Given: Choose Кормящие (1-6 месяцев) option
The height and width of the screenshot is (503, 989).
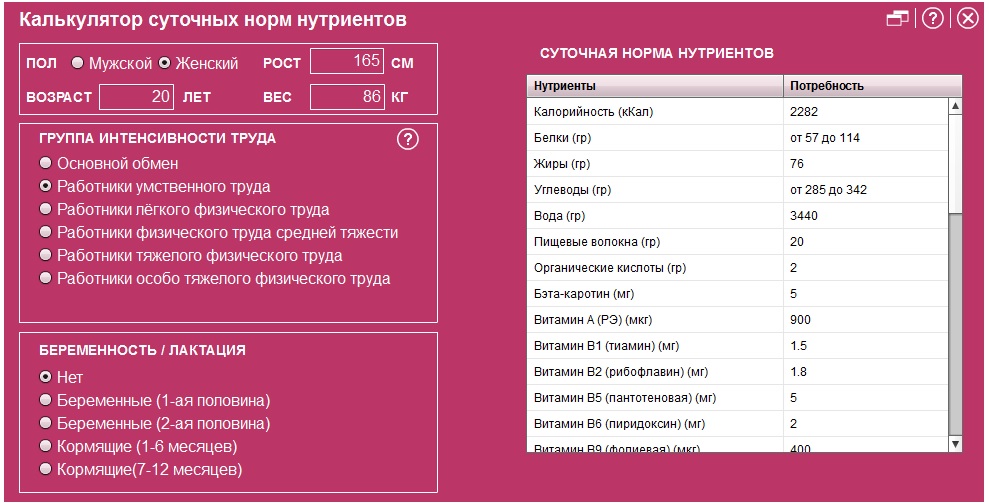Looking at the screenshot, I should click(x=45, y=446).
